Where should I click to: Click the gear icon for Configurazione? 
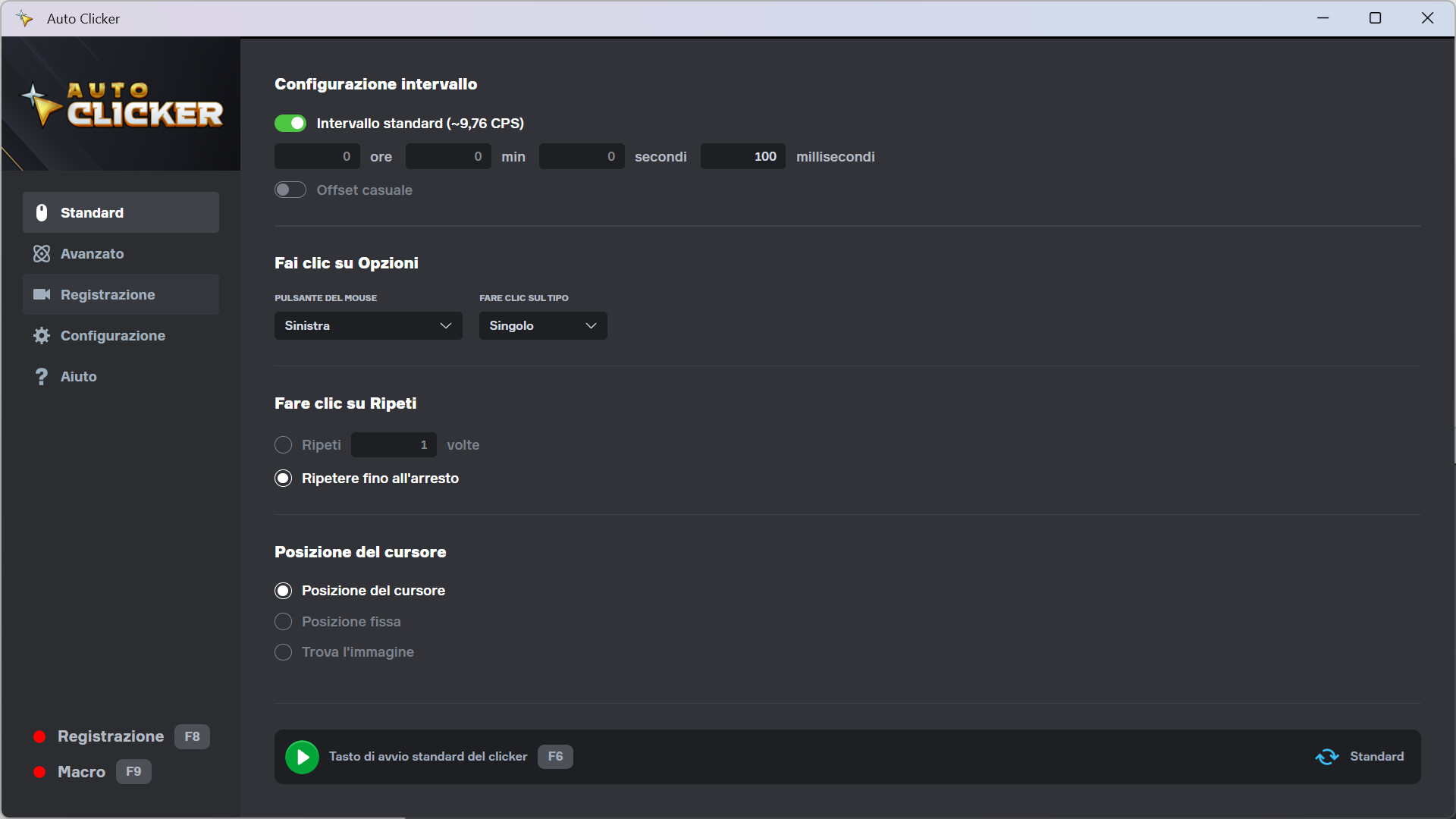tap(42, 335)
